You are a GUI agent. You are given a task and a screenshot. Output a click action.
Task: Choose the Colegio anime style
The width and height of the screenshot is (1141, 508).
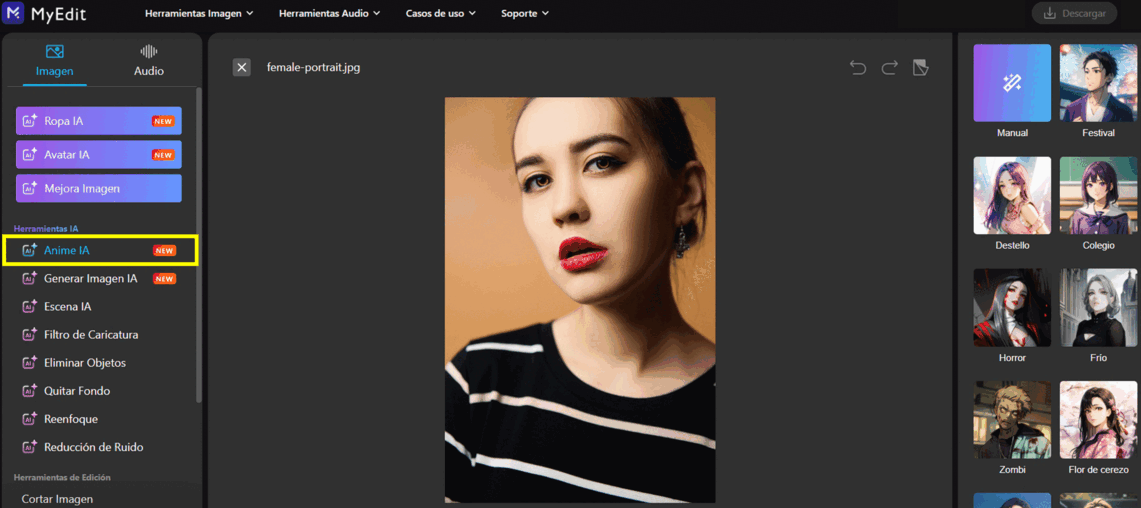(x=1098, y=195)
